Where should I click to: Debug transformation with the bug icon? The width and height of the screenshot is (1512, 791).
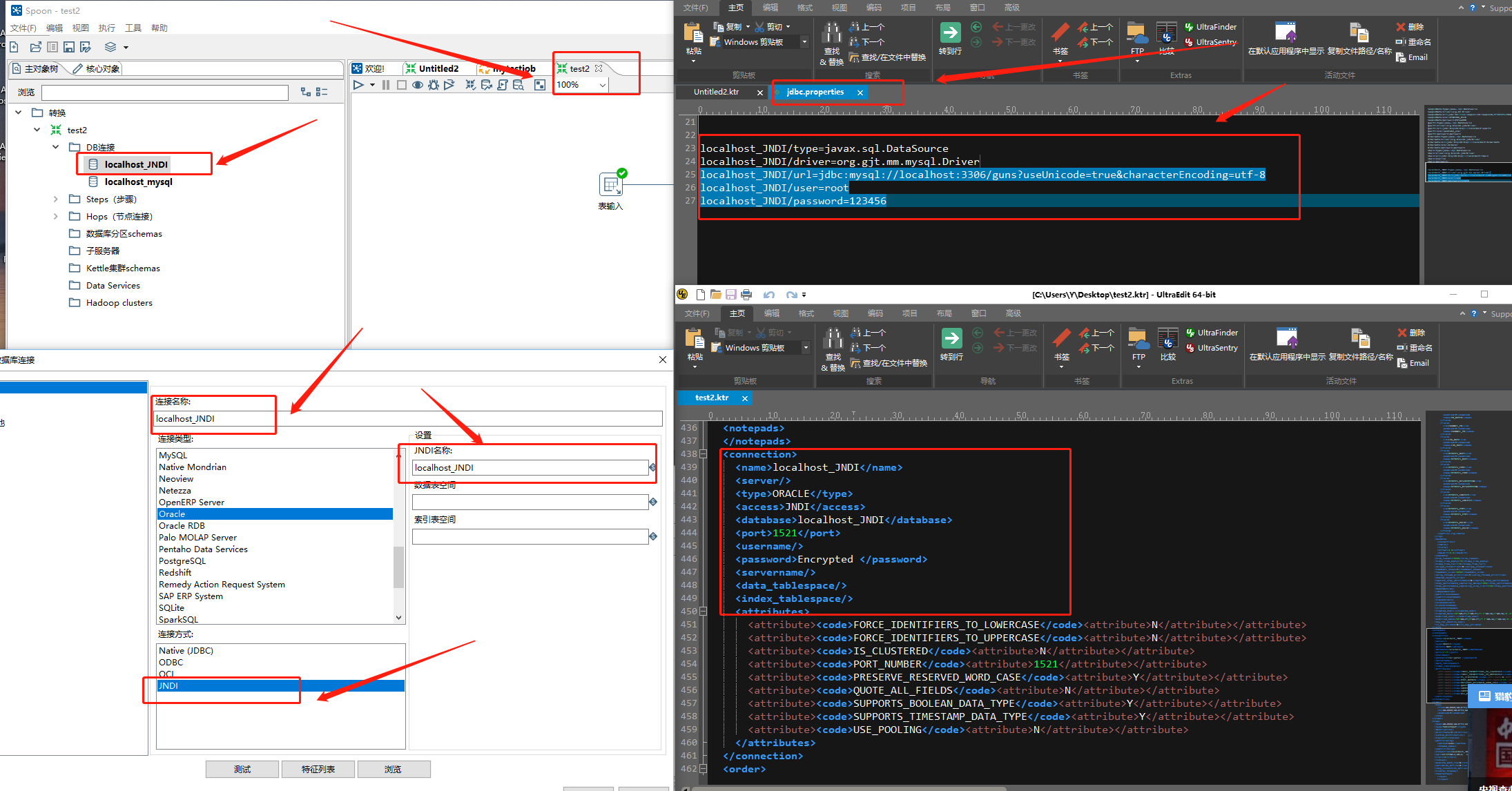click(434, 85)
